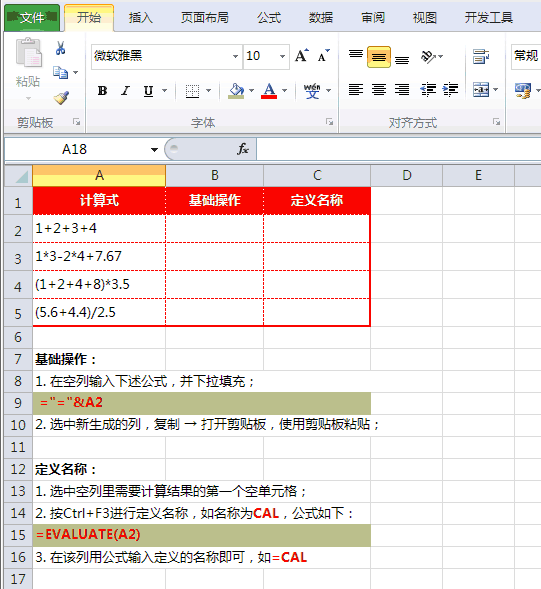
Task: Select column B header
Action: coord(215,175)
